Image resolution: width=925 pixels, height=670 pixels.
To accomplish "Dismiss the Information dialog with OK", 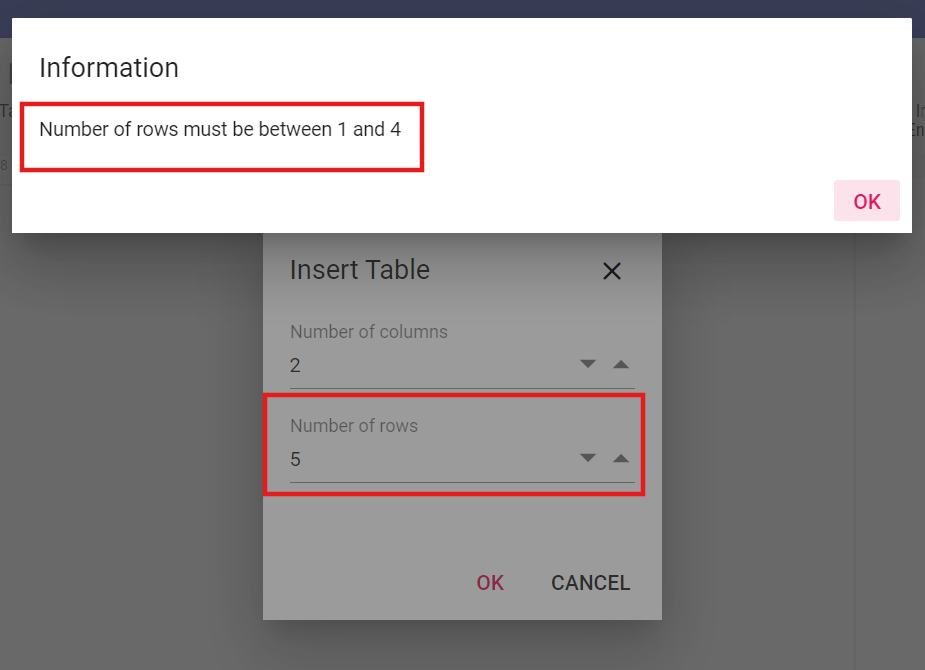I will (866, 201).
